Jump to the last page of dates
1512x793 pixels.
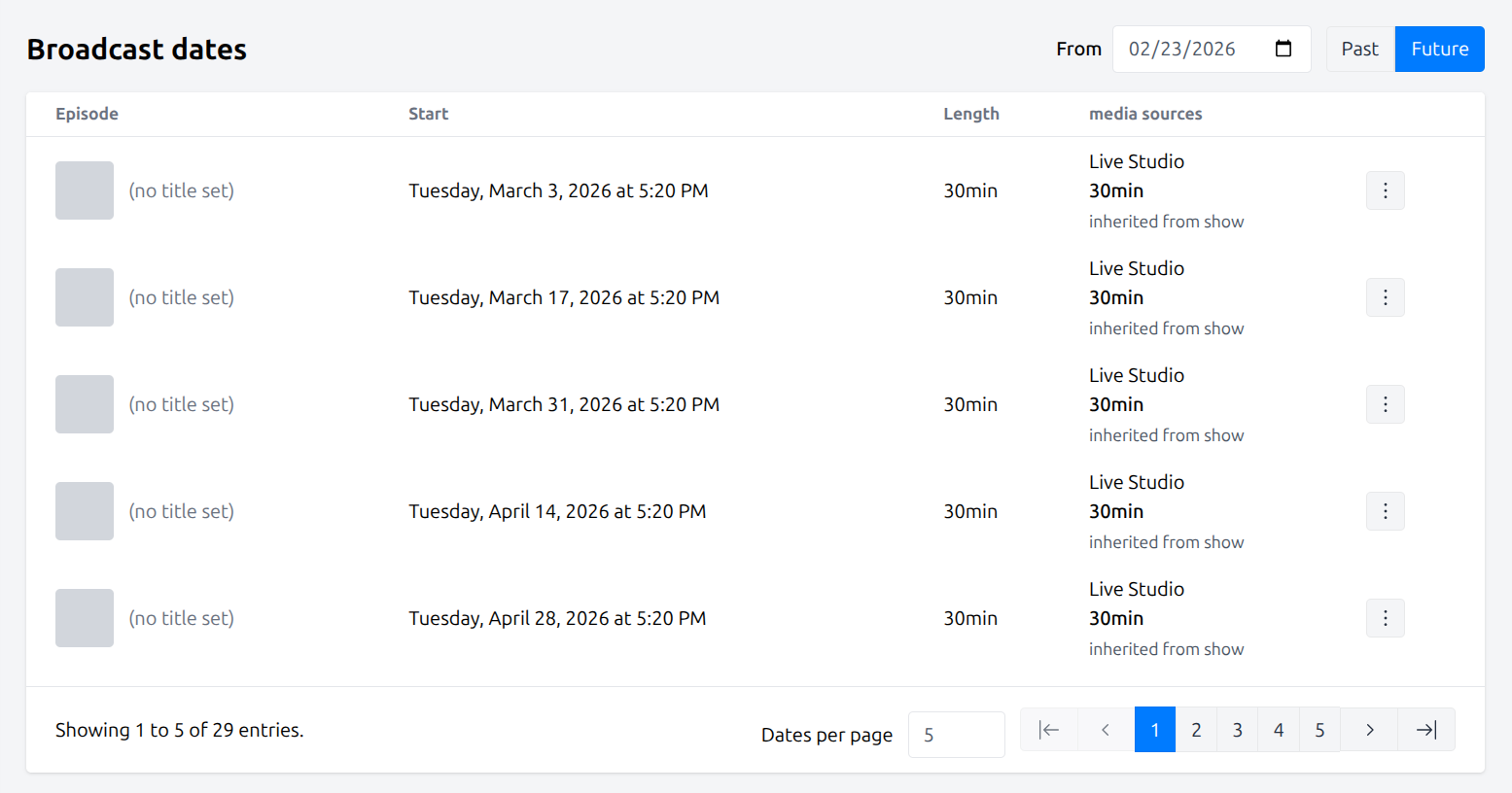coord(1426,730)
